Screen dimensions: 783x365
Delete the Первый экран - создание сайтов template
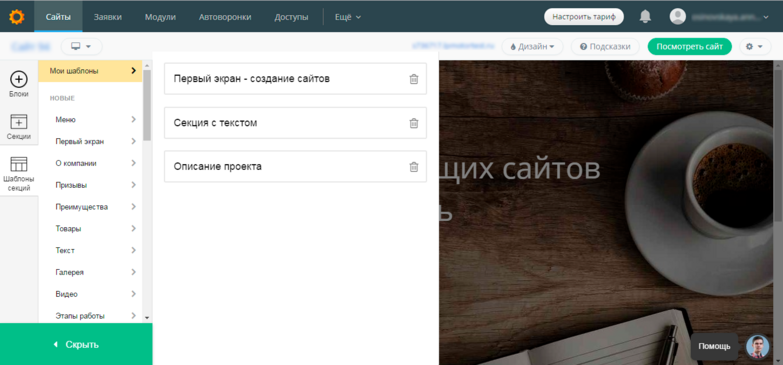pos(413,79)
